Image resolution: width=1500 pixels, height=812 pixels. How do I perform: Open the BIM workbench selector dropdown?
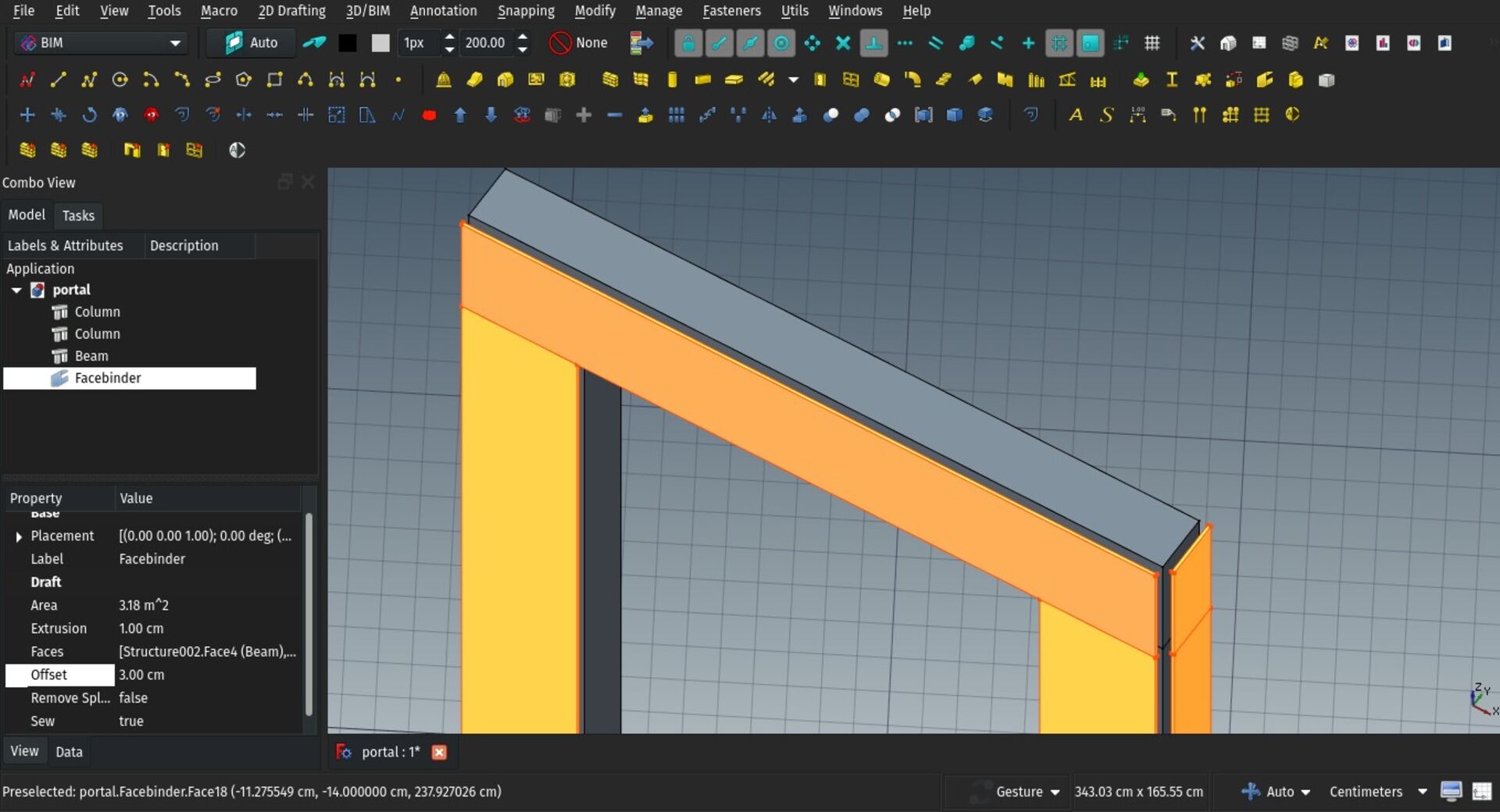pos(100,43)
